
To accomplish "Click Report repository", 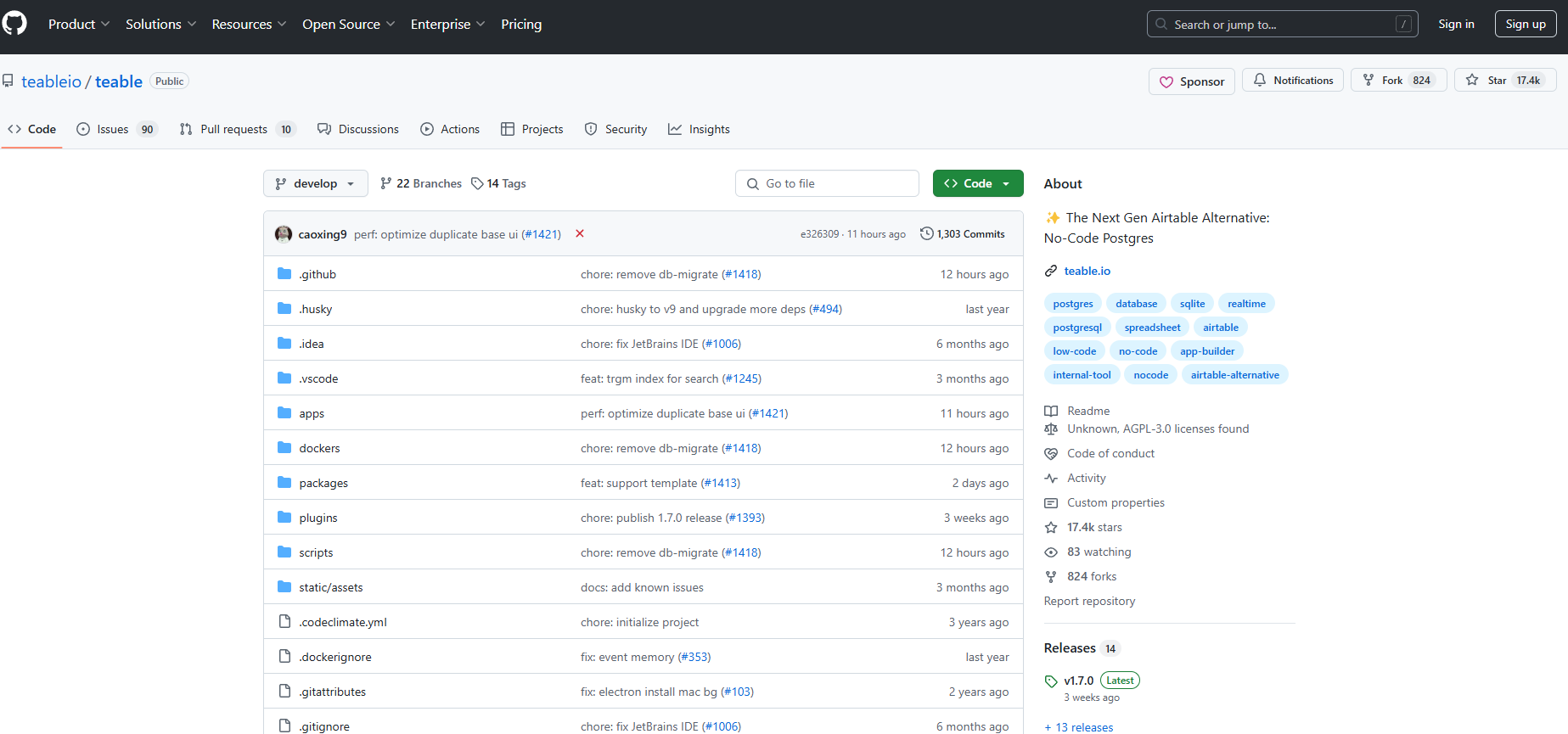I will click(1089, 601).
